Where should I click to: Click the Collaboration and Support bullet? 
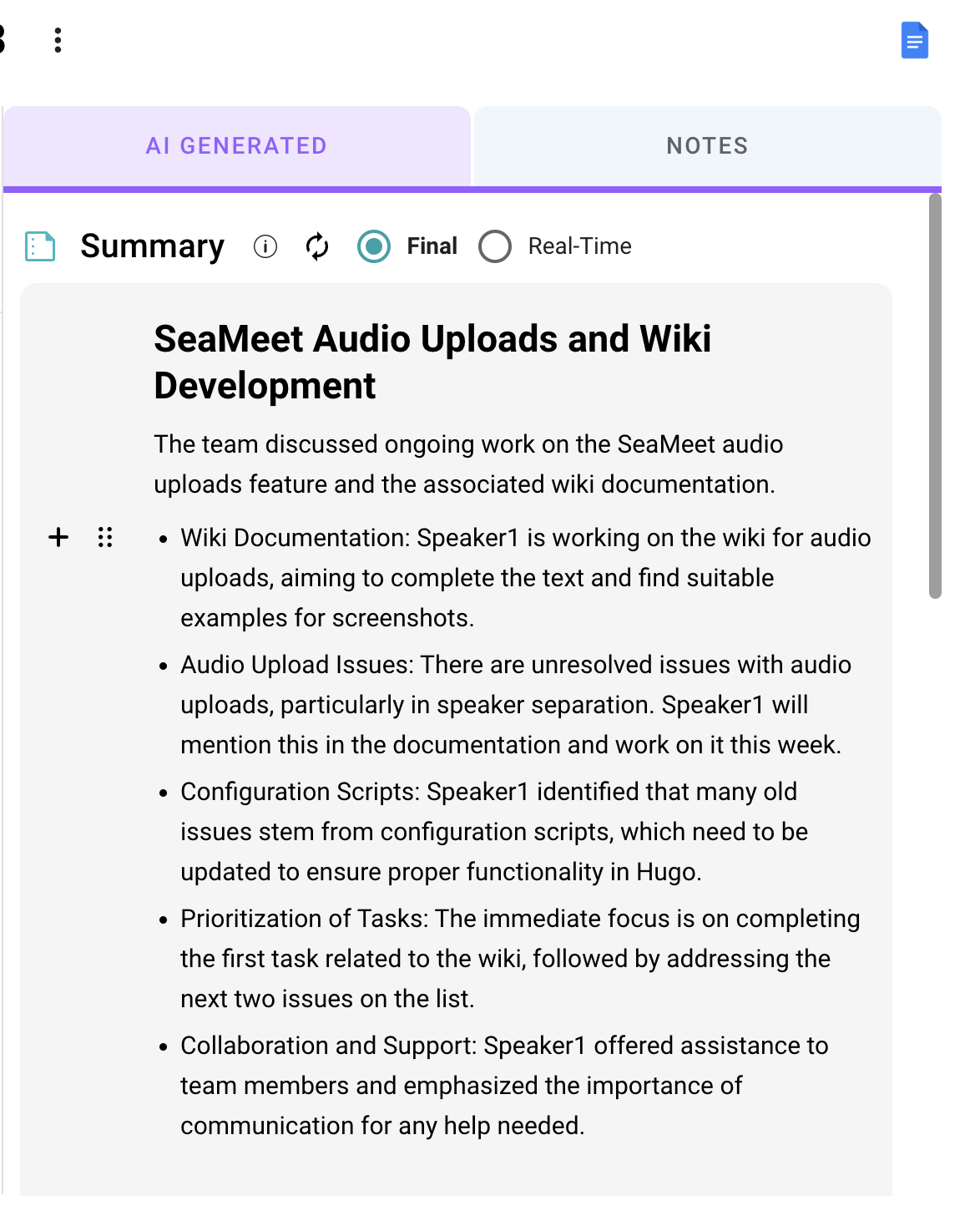(x=504, y=1085)
